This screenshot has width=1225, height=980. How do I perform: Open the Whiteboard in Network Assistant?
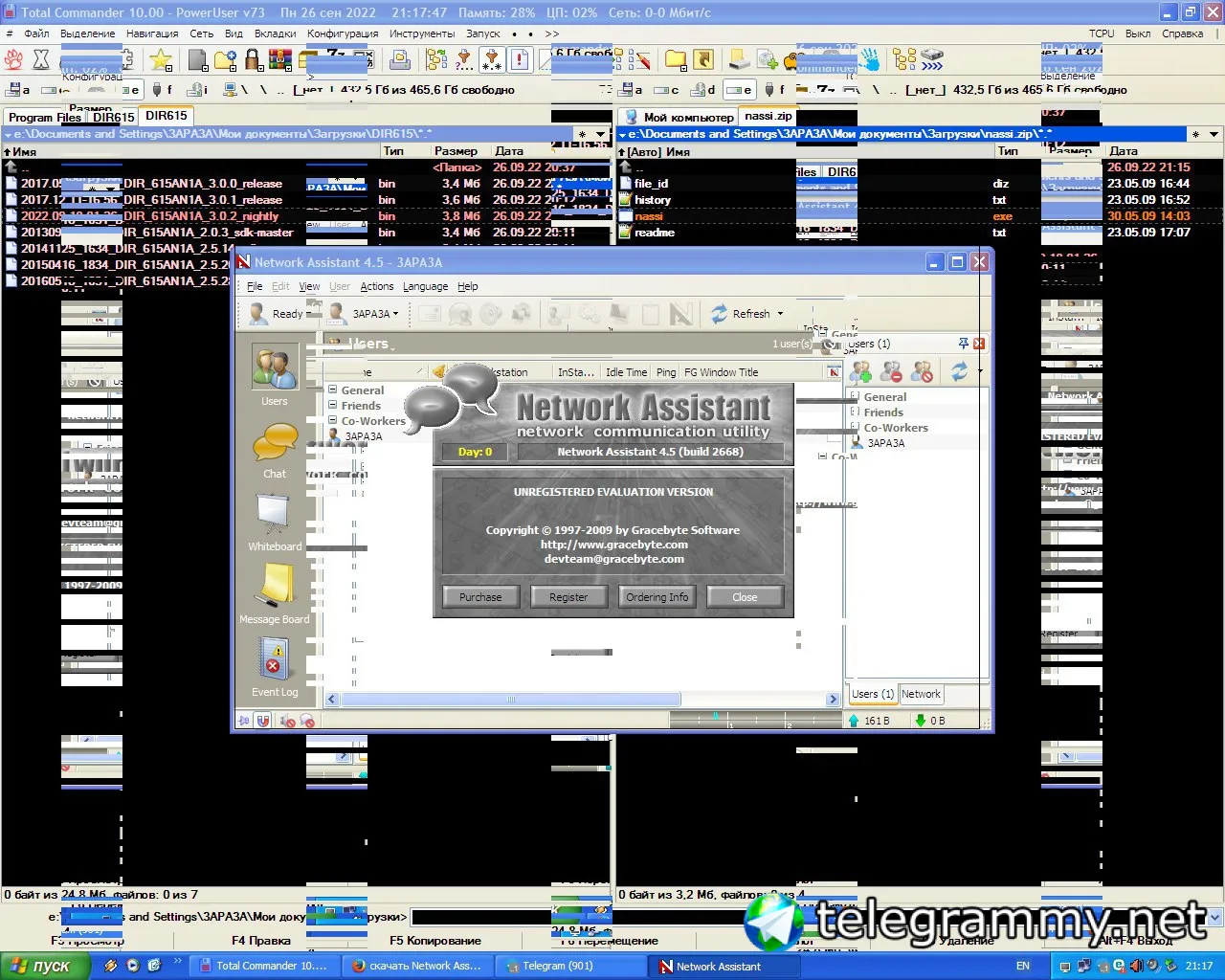[x=275, y=523]
